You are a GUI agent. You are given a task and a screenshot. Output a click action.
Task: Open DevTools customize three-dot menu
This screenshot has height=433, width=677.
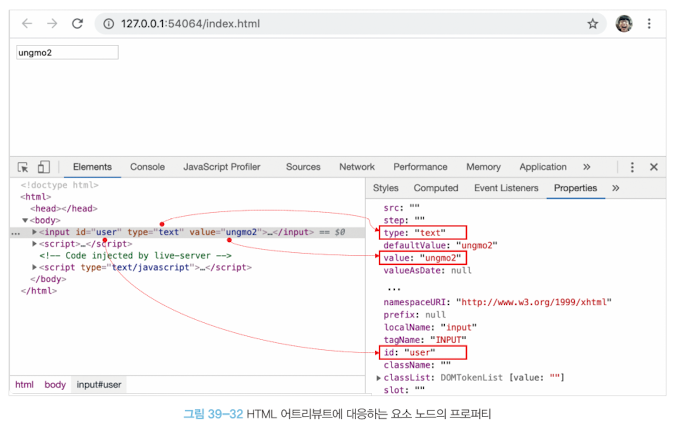tap(632, 167)
